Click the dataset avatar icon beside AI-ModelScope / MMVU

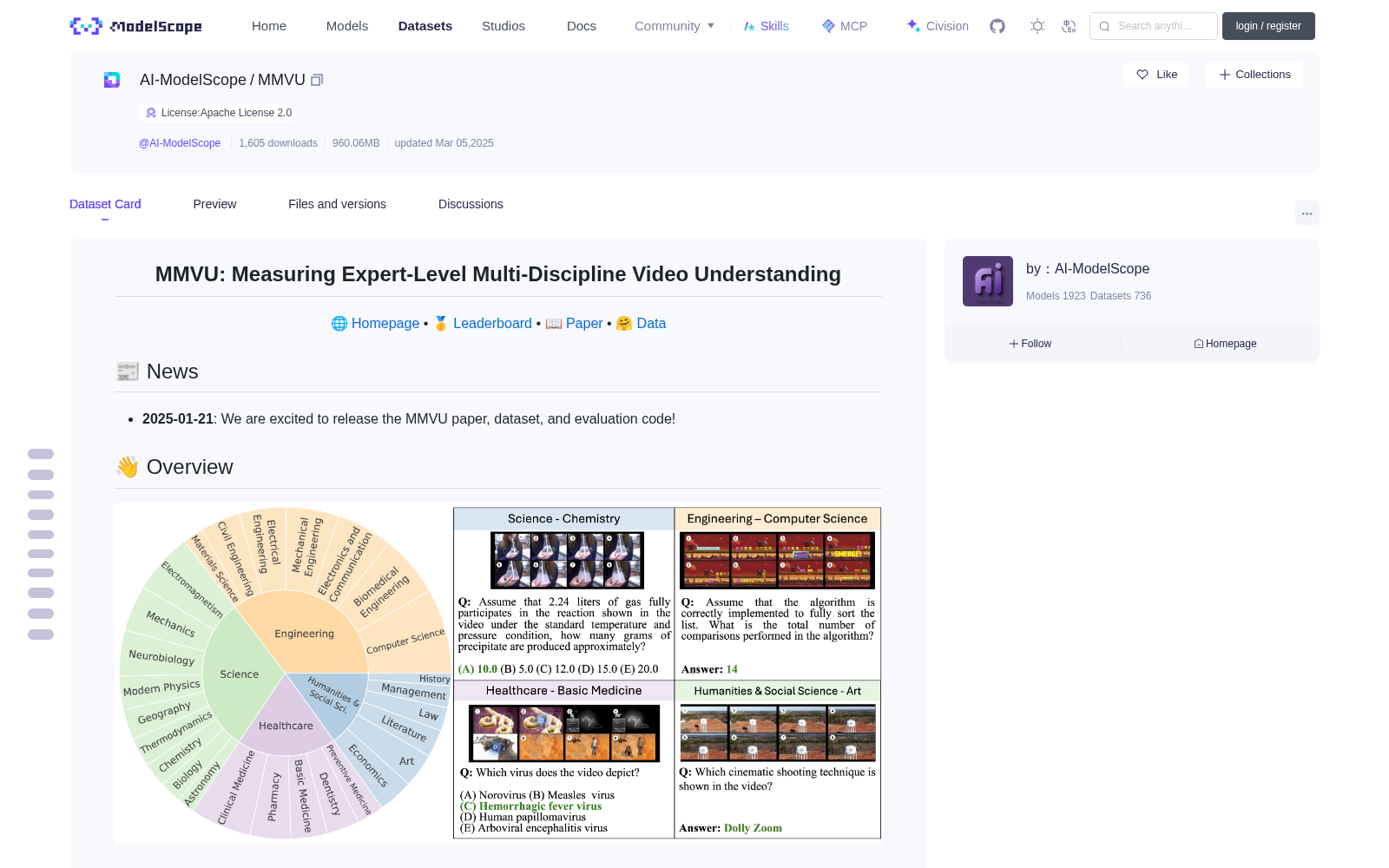[112, 80]
